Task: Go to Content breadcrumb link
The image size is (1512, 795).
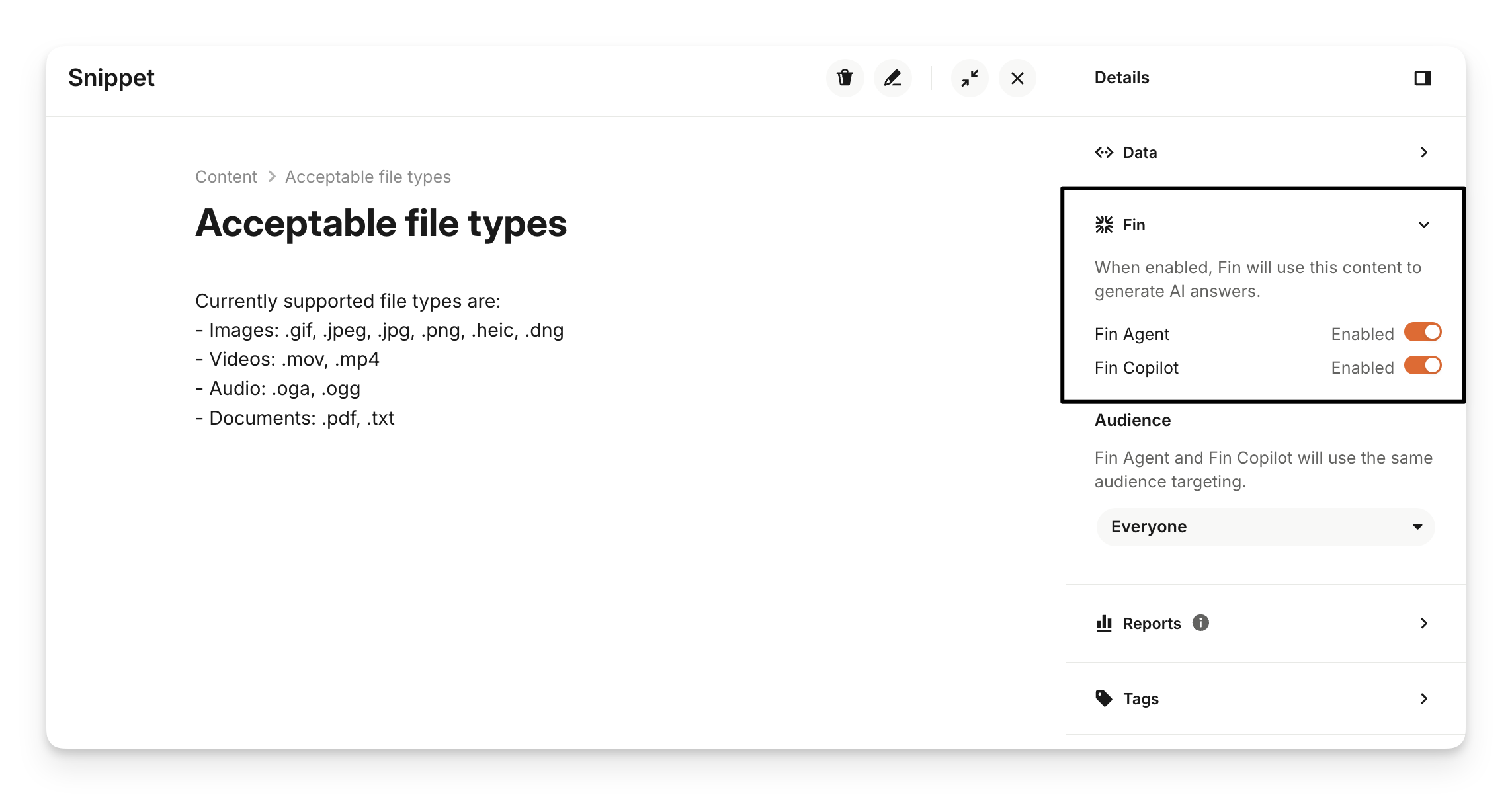Action: pos(226,177)
